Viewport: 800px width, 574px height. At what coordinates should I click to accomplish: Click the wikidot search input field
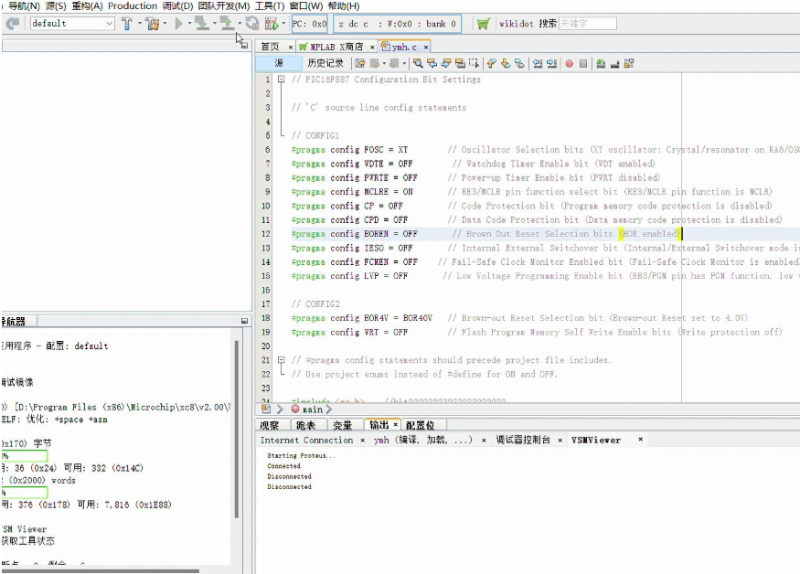[x=588, y=23]
